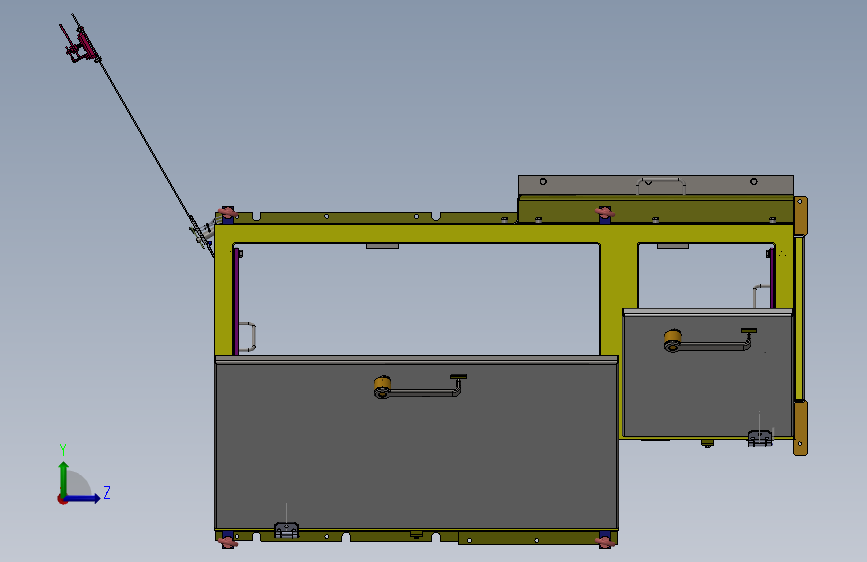Click the pink wing nut at top-left frame corner

coord(227,212)
